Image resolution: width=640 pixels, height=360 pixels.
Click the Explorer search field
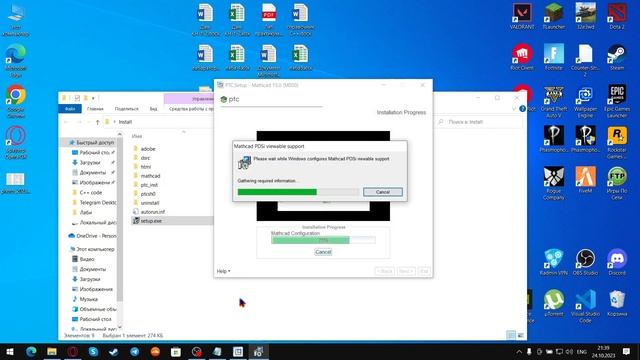[x=480, y=122]
